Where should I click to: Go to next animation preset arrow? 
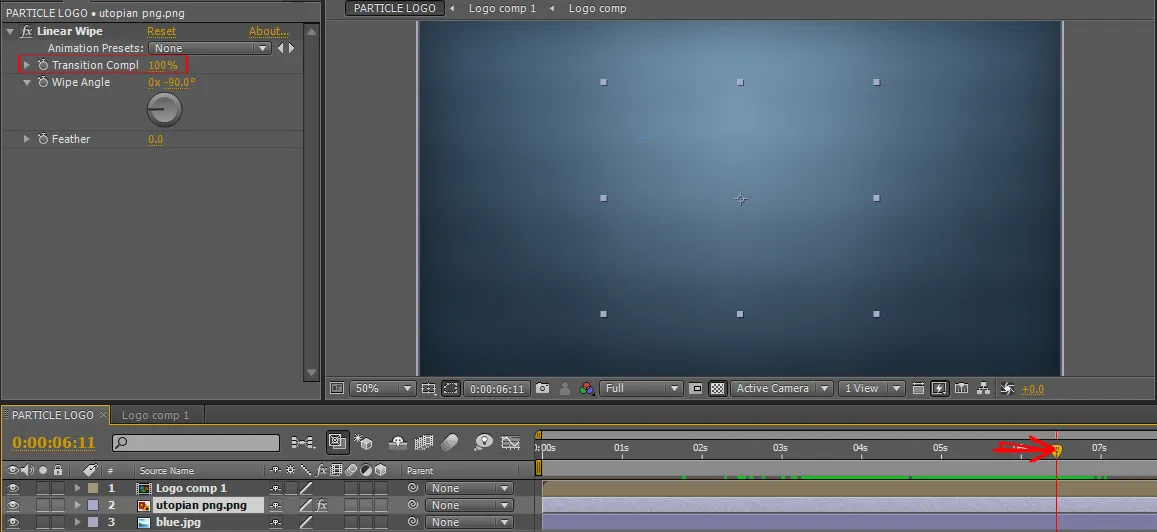pyautogui.click(x=291, y=48)
